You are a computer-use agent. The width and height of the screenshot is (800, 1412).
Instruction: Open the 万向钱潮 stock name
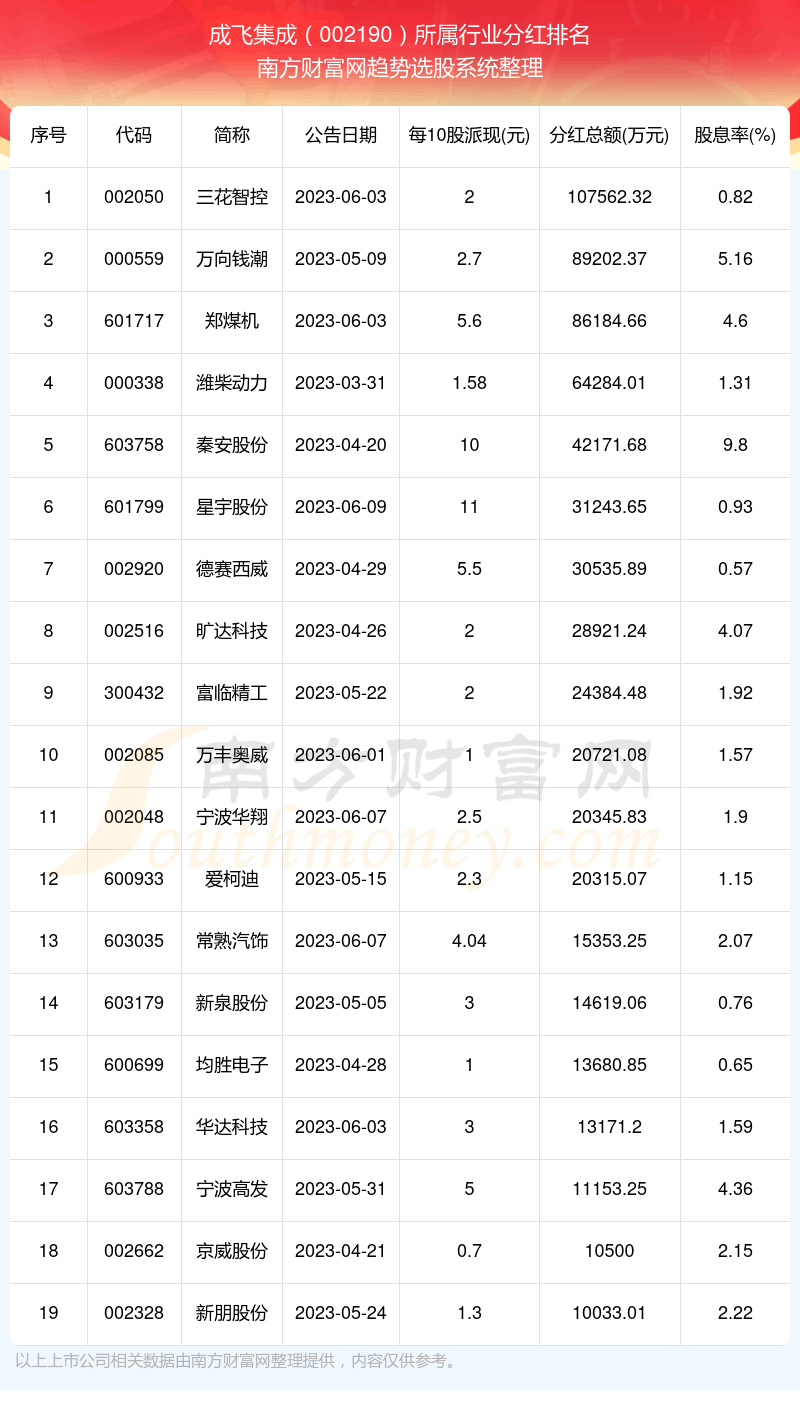click(232, 259)
